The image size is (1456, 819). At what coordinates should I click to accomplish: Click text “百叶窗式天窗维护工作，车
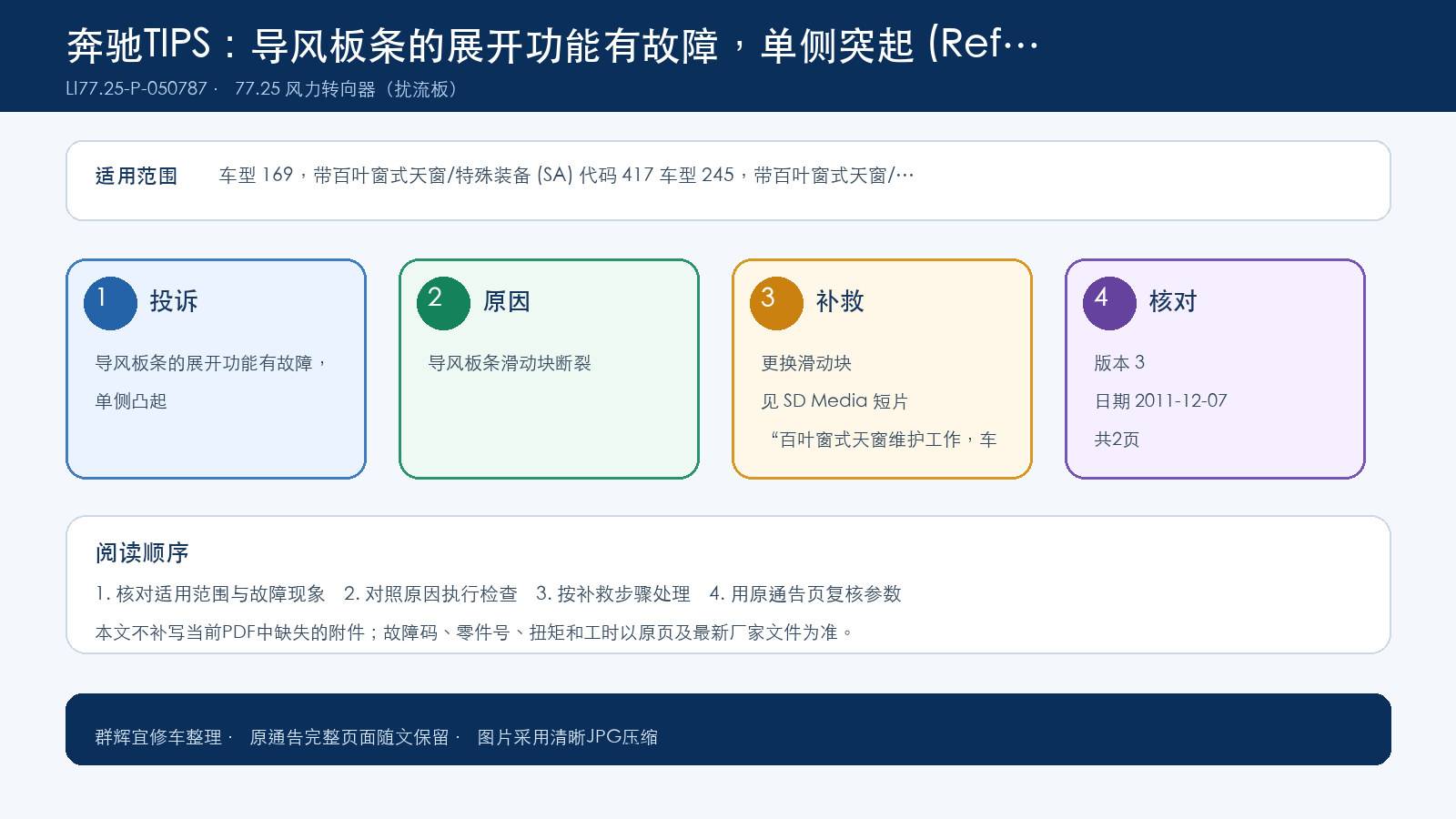pyautogui.click(x=883, y=440)
